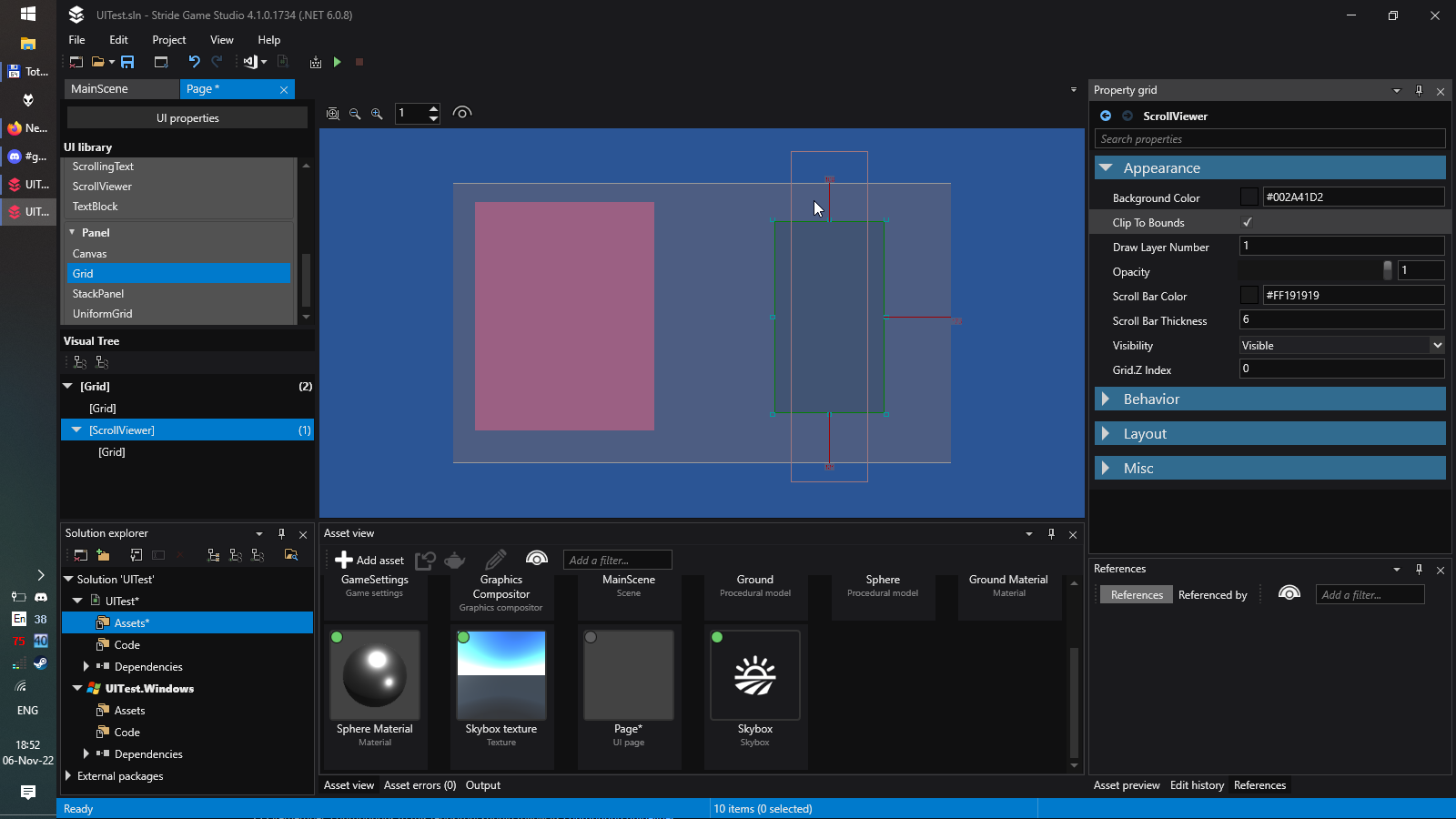Screen dimensions: 1456x819
Task: Collapse the Panel group in UI library
Action: point(72,232)
